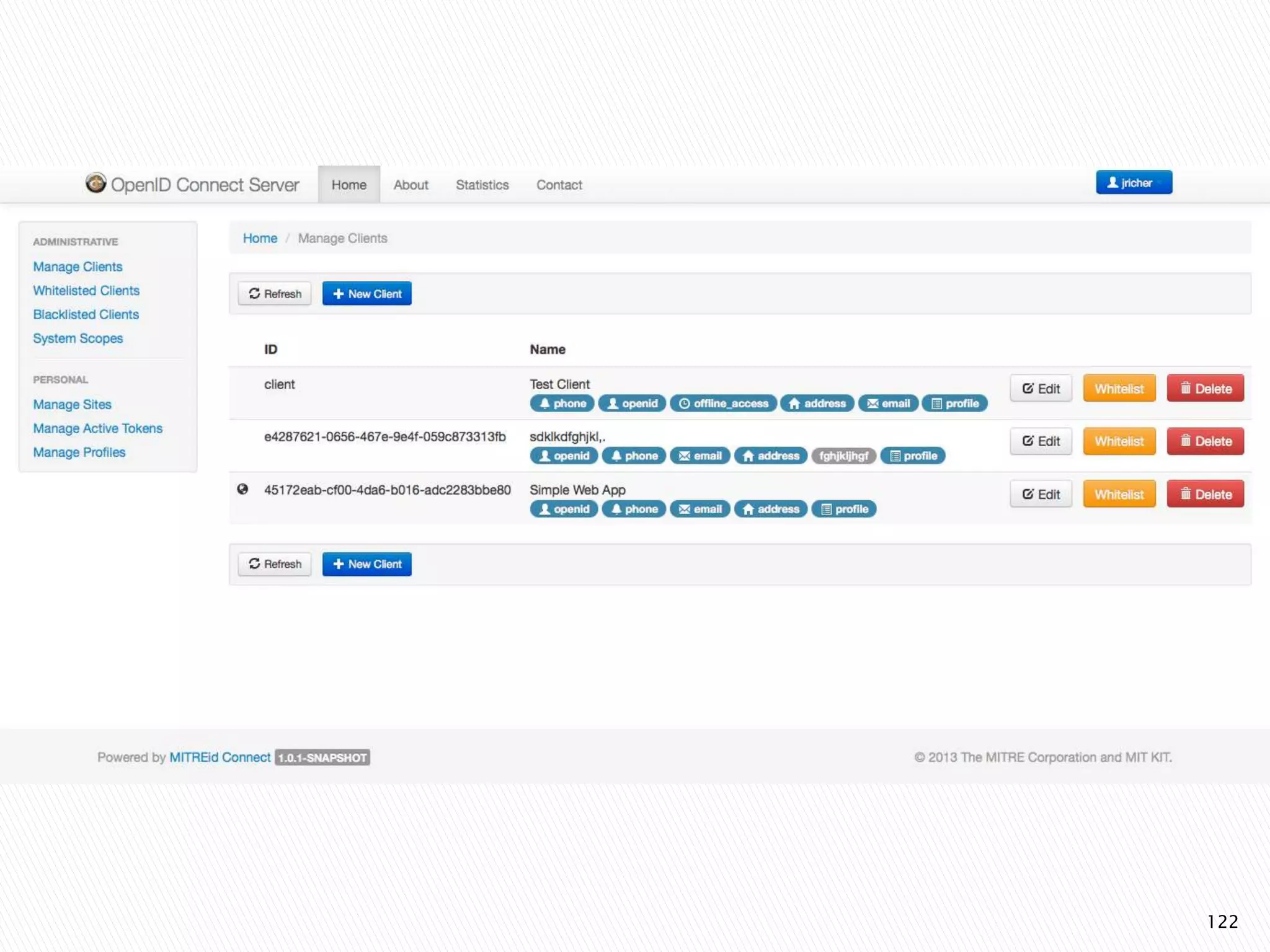Click the gray fghjkljhgf scope badge
This screenshot has width=1270, height=952.
pyautogui.click(x=843, y=456)
